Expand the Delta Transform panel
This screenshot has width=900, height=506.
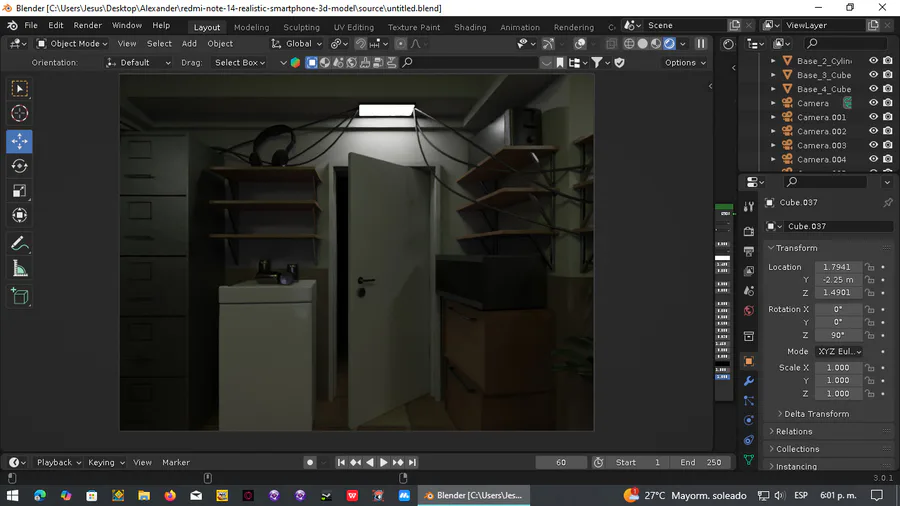point(816,414)
